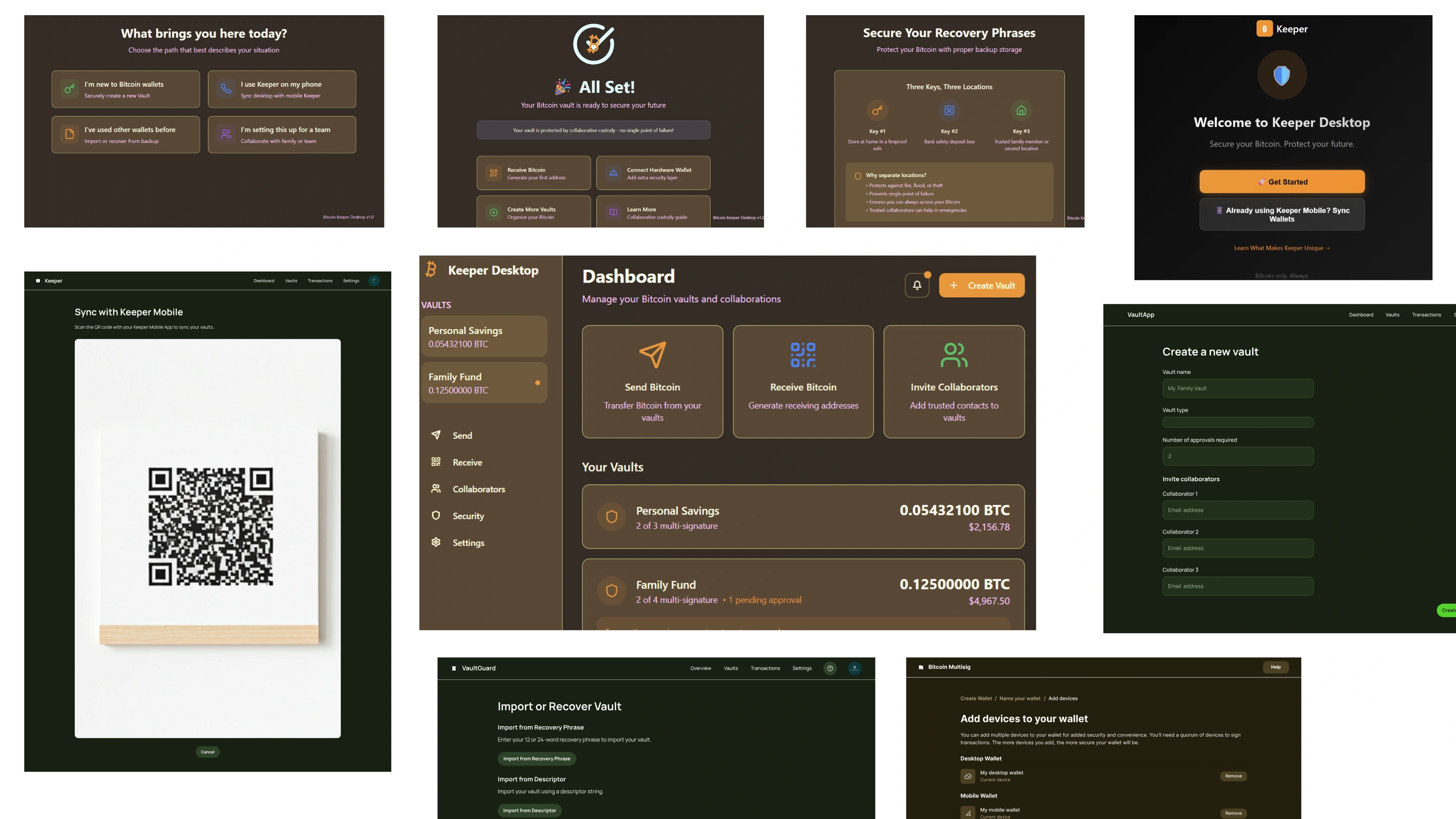1456x819 pixels.
Task: Click the VaultGuard help question icon
Action: [830, 668]
